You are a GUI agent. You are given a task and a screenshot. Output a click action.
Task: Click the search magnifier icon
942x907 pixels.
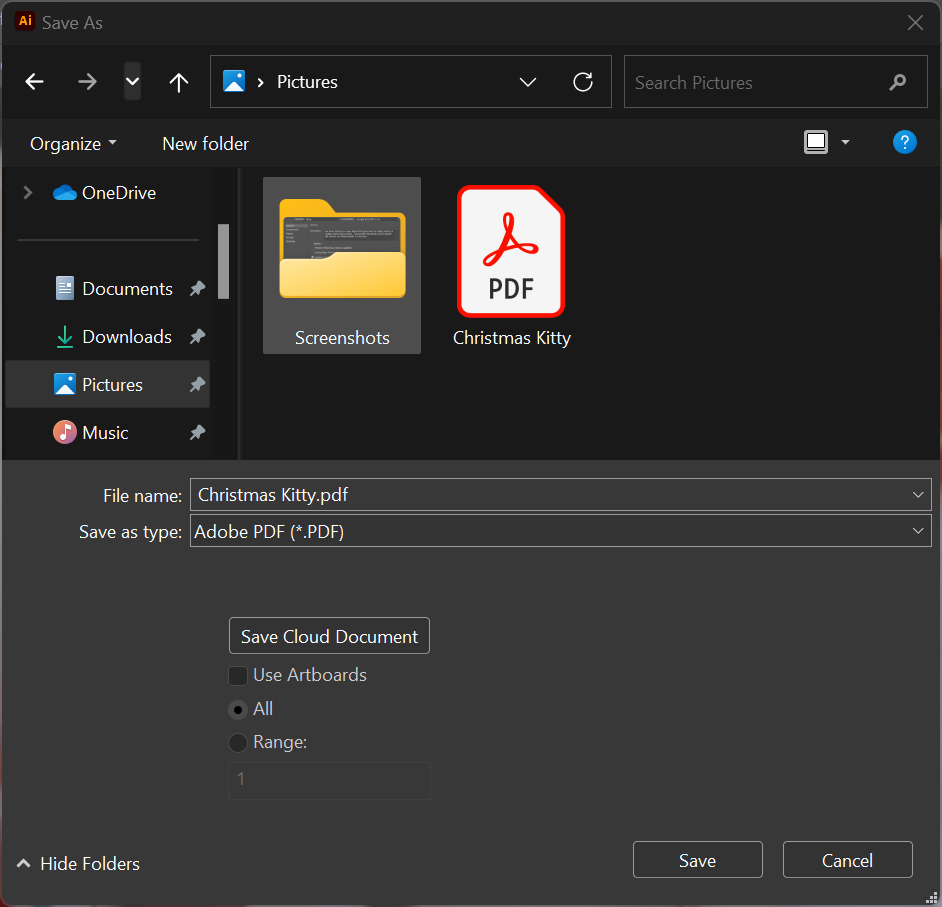click(897, 82)
